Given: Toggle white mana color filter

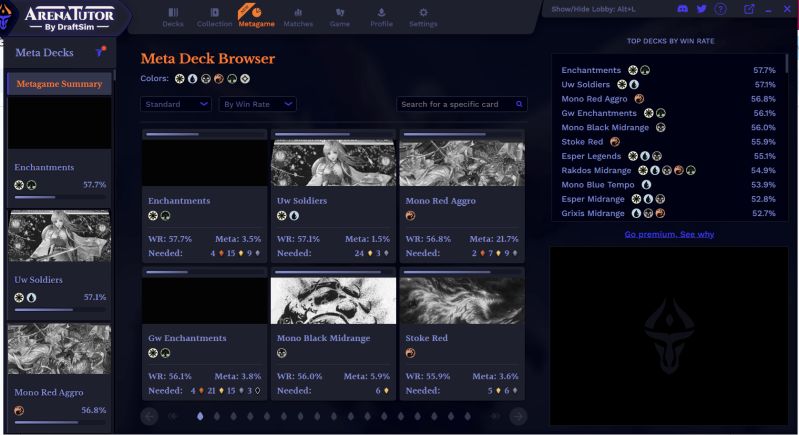Looking at the screenshot, I should 179,78.
